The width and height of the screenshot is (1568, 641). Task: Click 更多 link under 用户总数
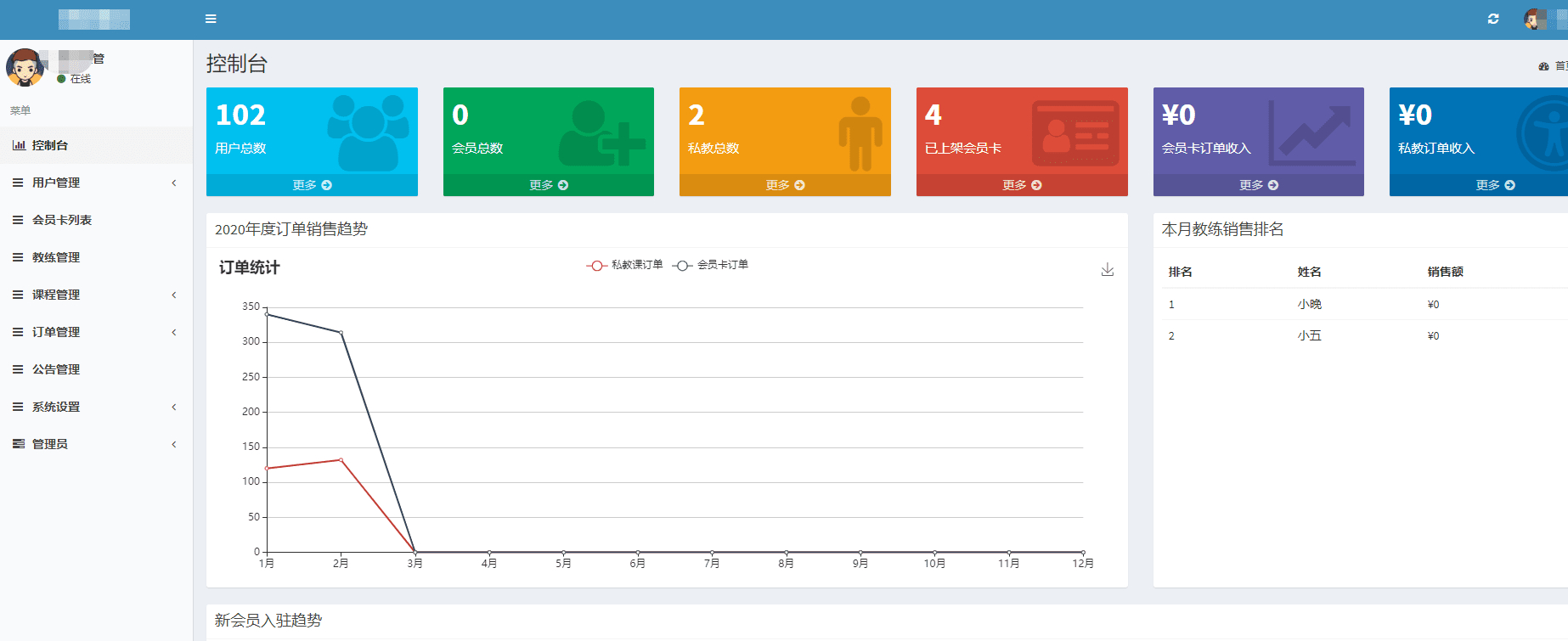312,185
